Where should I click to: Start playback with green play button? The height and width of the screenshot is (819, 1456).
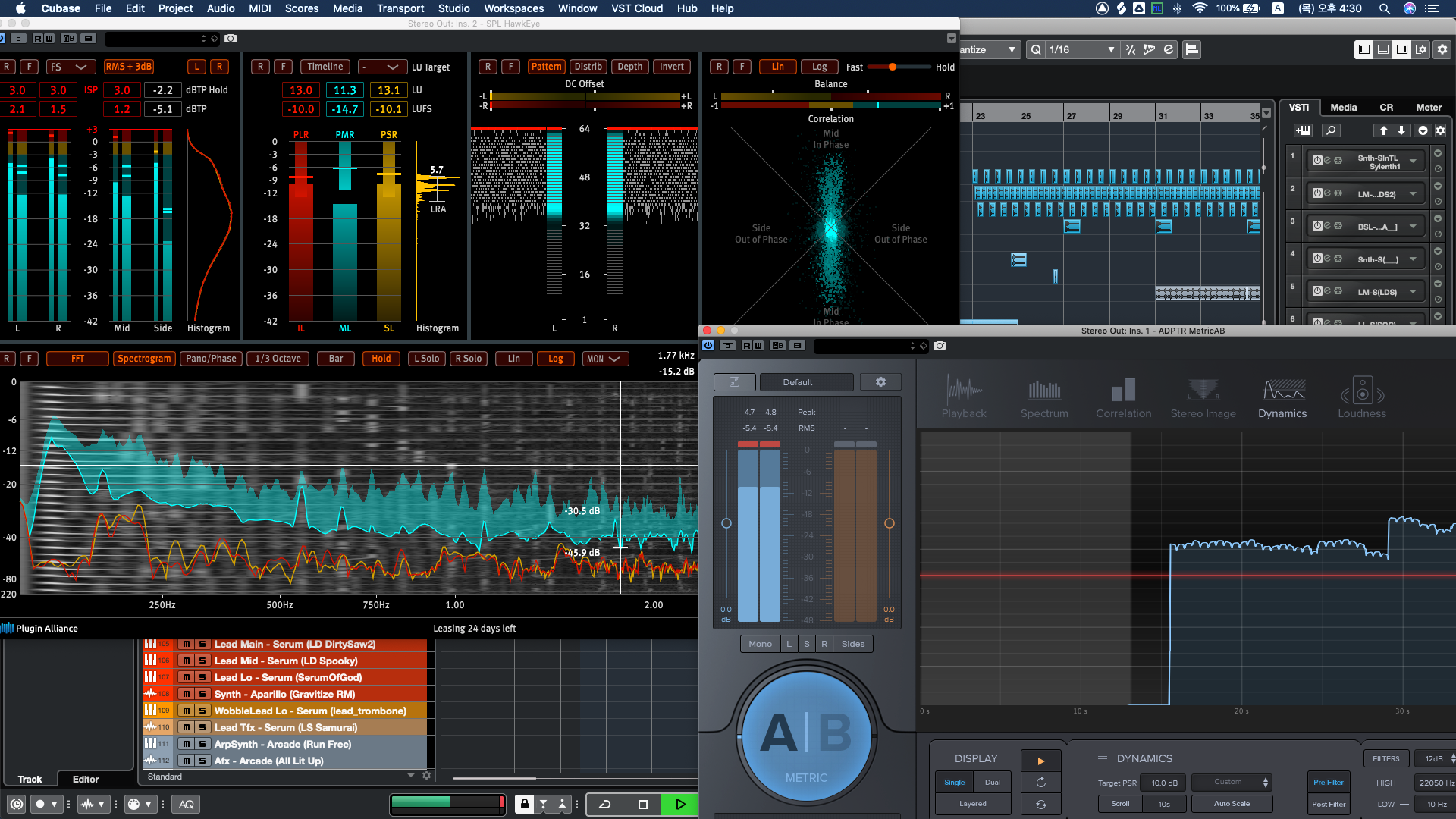pos(680,805)
